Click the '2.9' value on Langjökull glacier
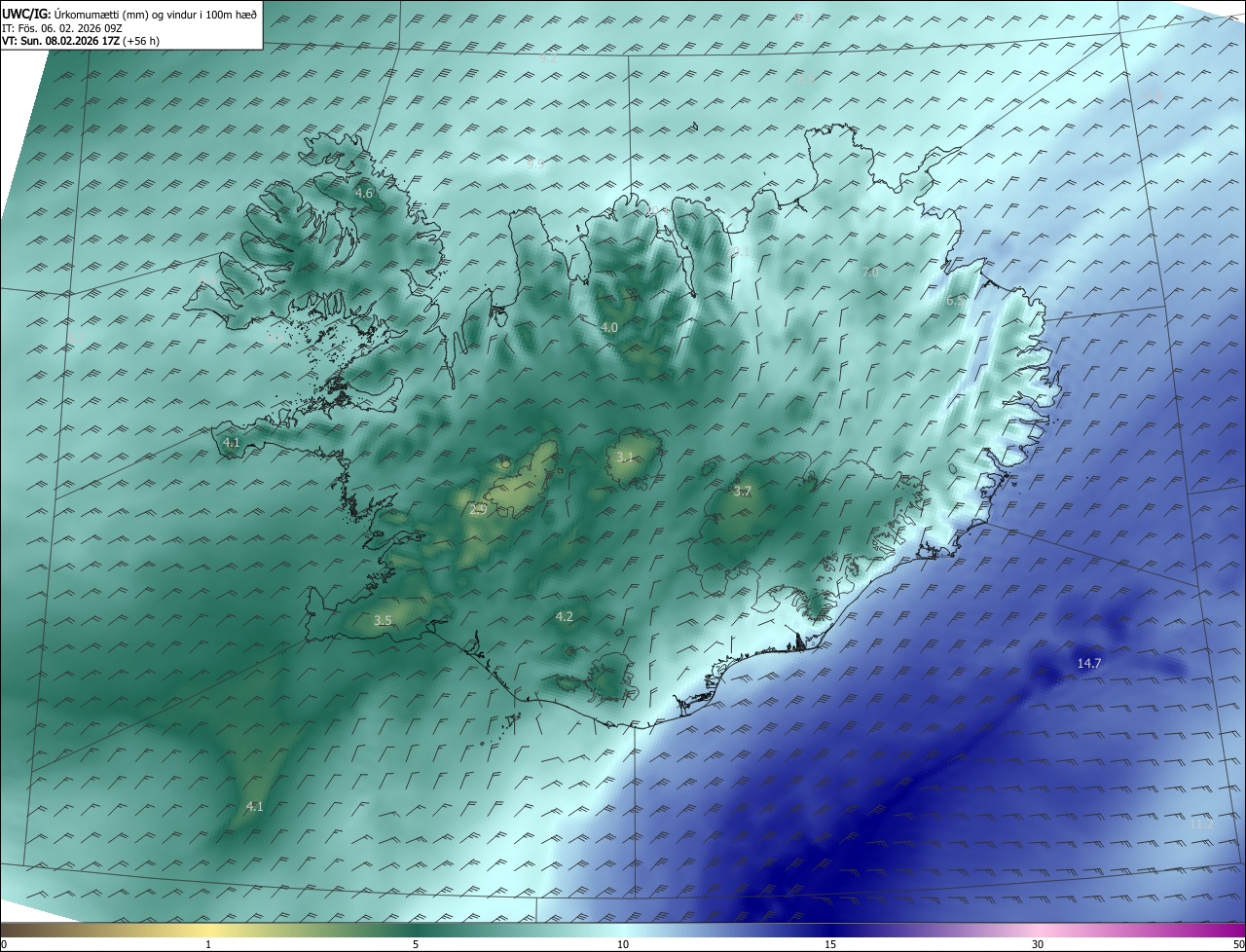This screenshot has height=952, width=1246. click(478, 509)
